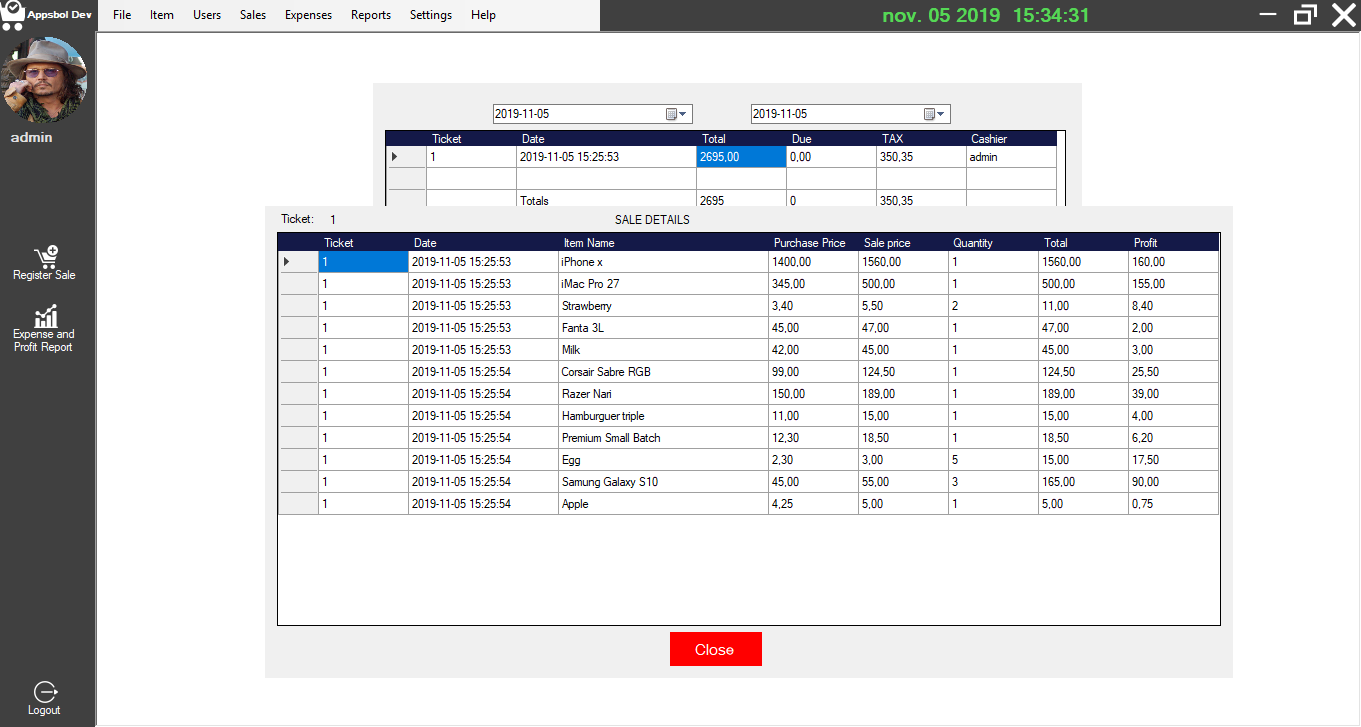Click the Totals row in the sales grid
This screenshot has height=727, width=1361.
(534, 200)
